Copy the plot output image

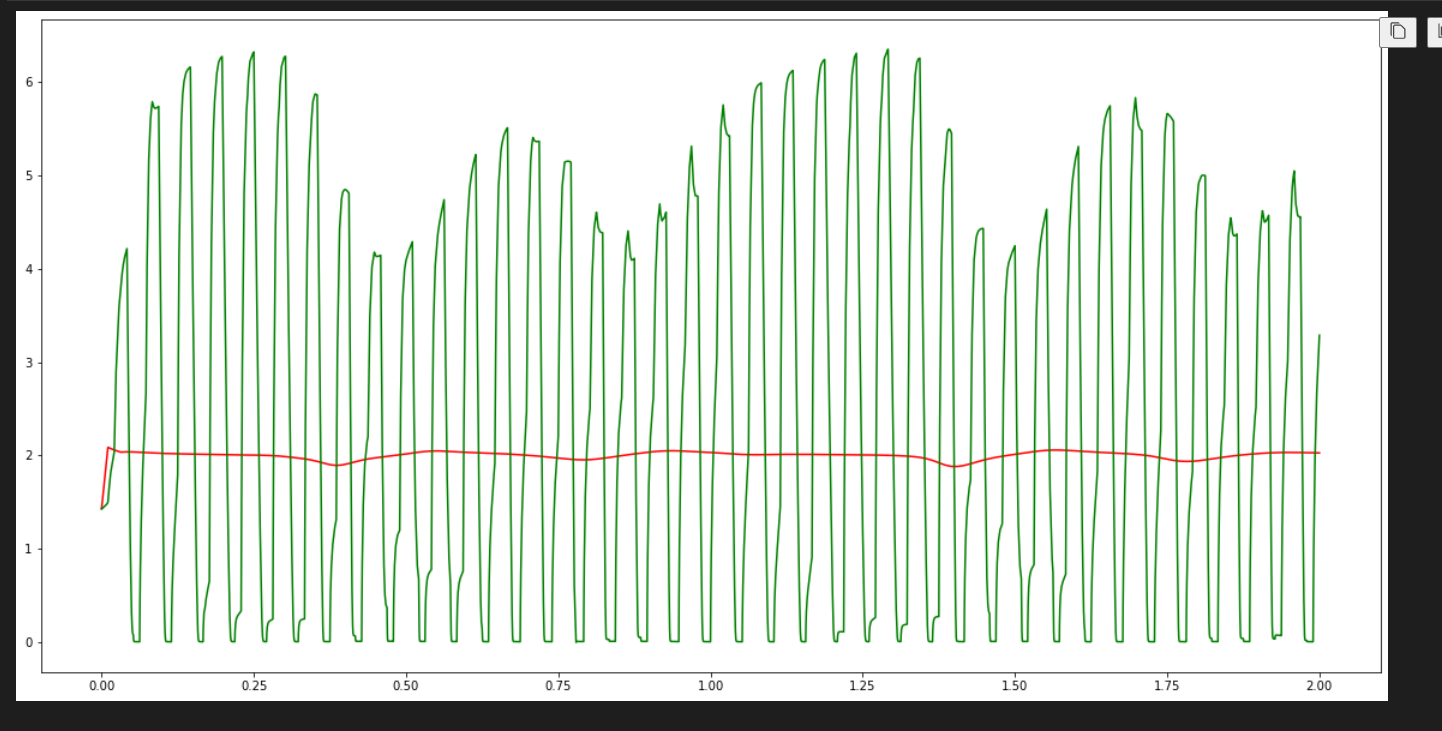tap(1397, 31)
